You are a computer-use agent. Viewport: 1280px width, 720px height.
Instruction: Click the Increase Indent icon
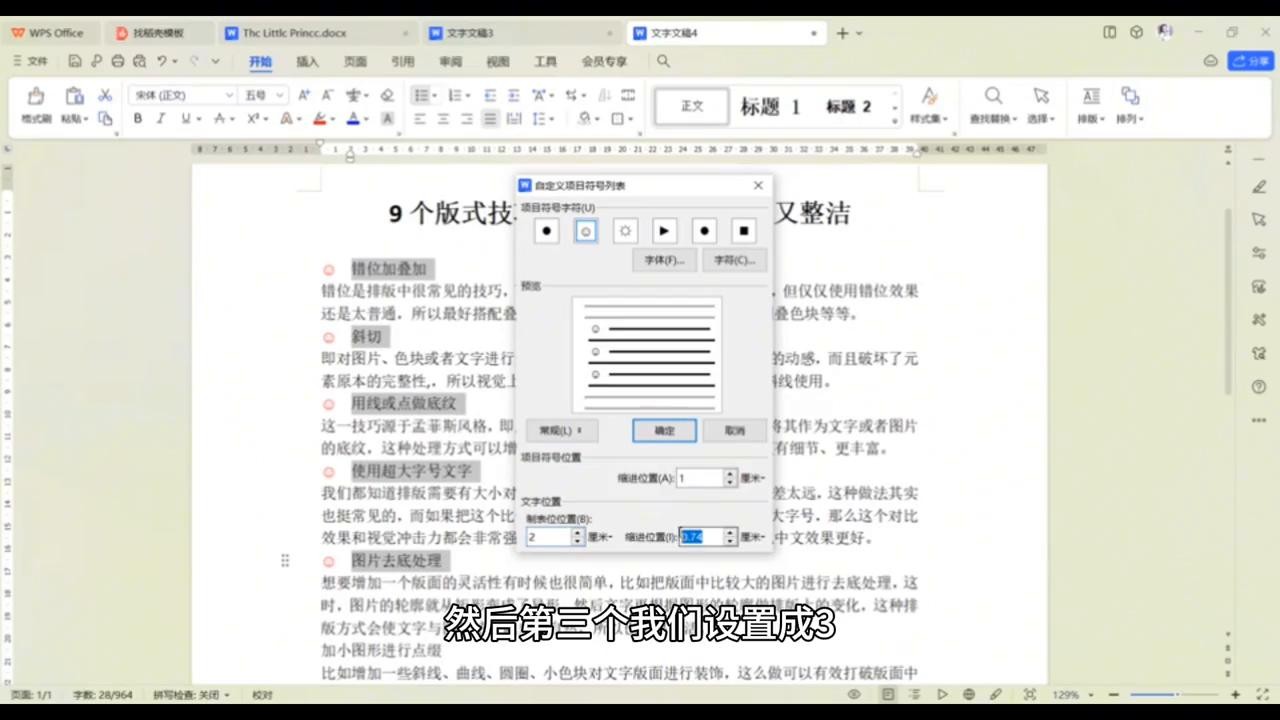[513, 95]
